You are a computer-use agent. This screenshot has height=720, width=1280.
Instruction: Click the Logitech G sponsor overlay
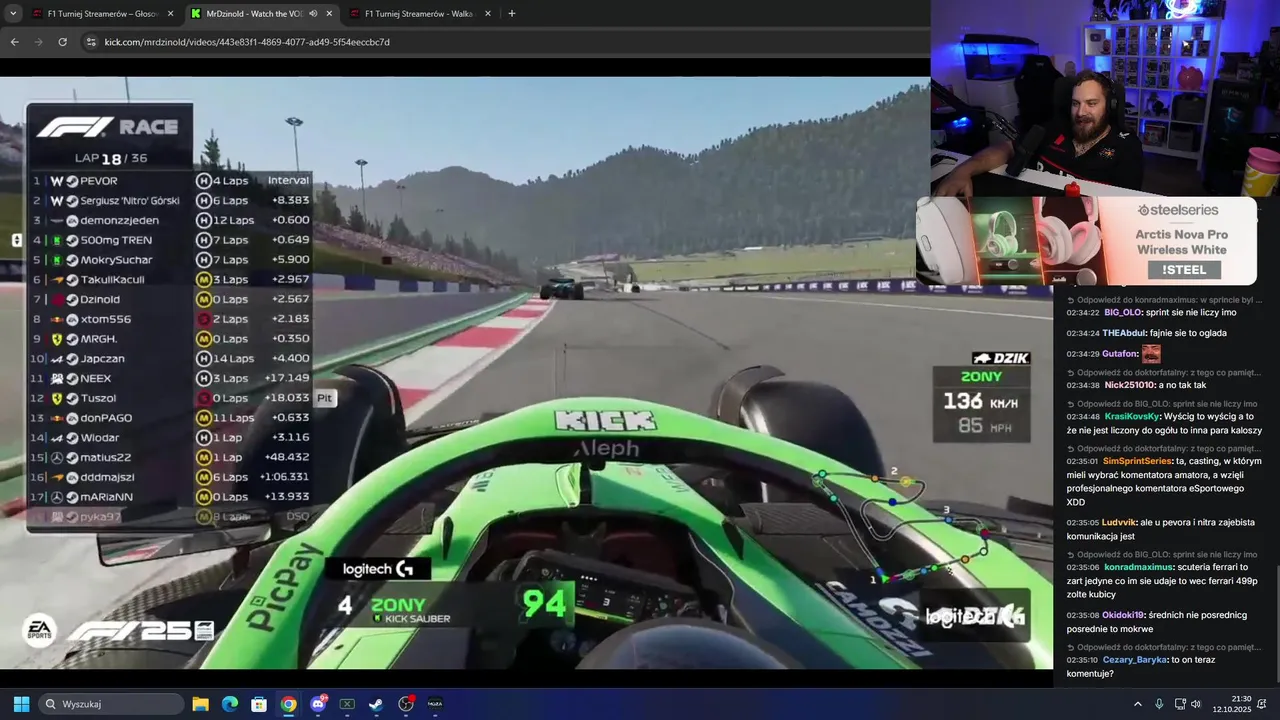pos(378,569)
